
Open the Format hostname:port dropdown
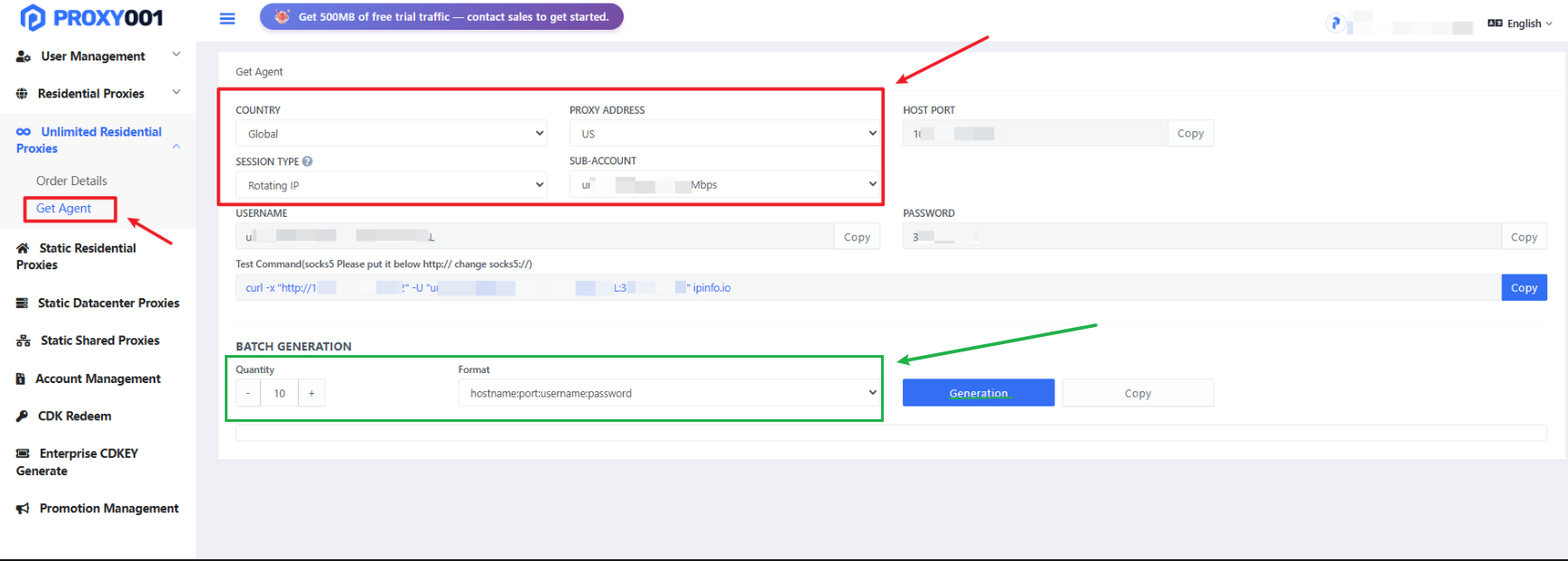pos(669,393)
